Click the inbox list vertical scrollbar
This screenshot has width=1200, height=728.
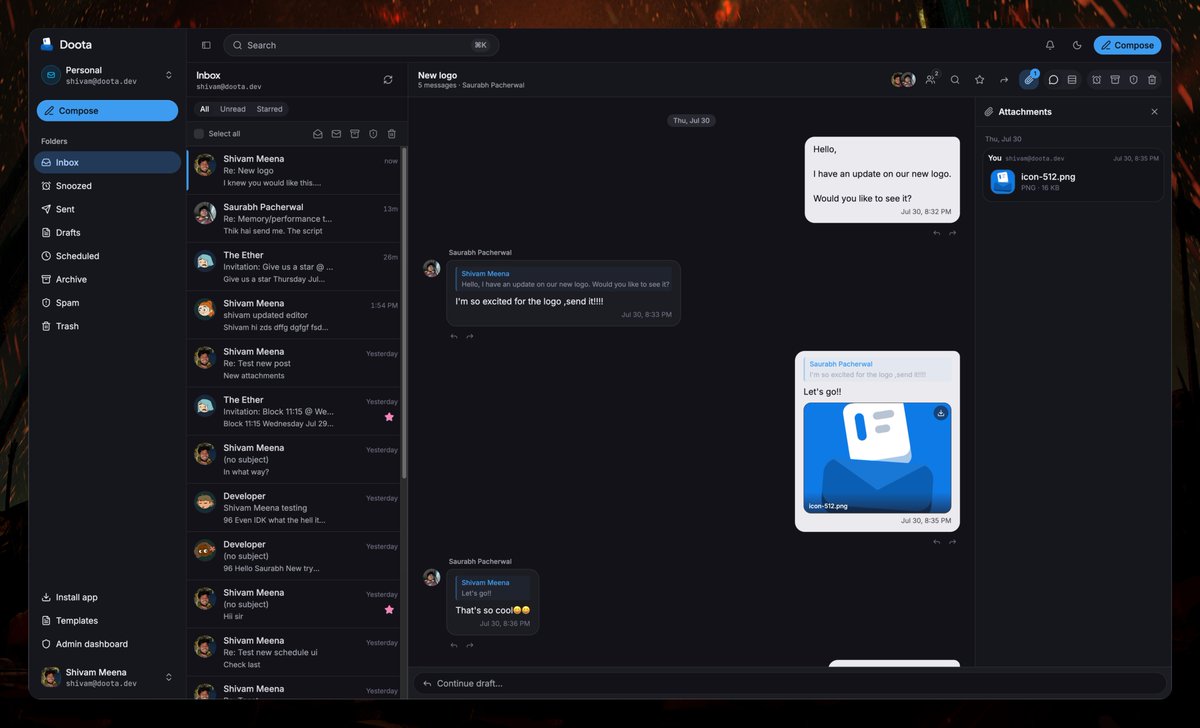[404, 313]
